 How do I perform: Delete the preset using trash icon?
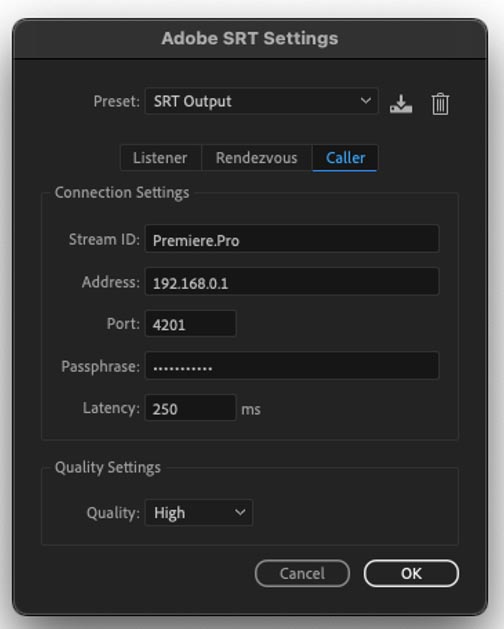(440, 104)
